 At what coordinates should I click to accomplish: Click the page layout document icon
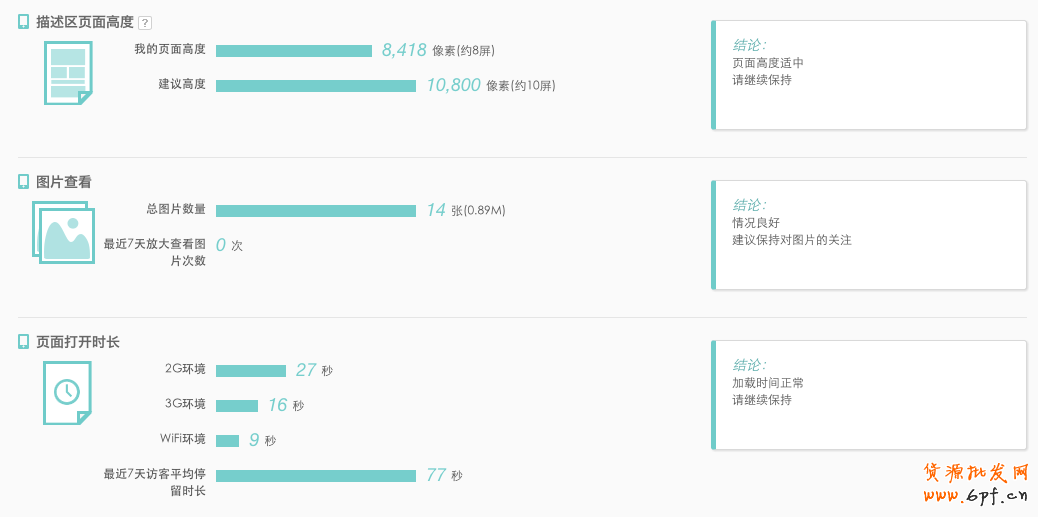click(x=67, y=72)
